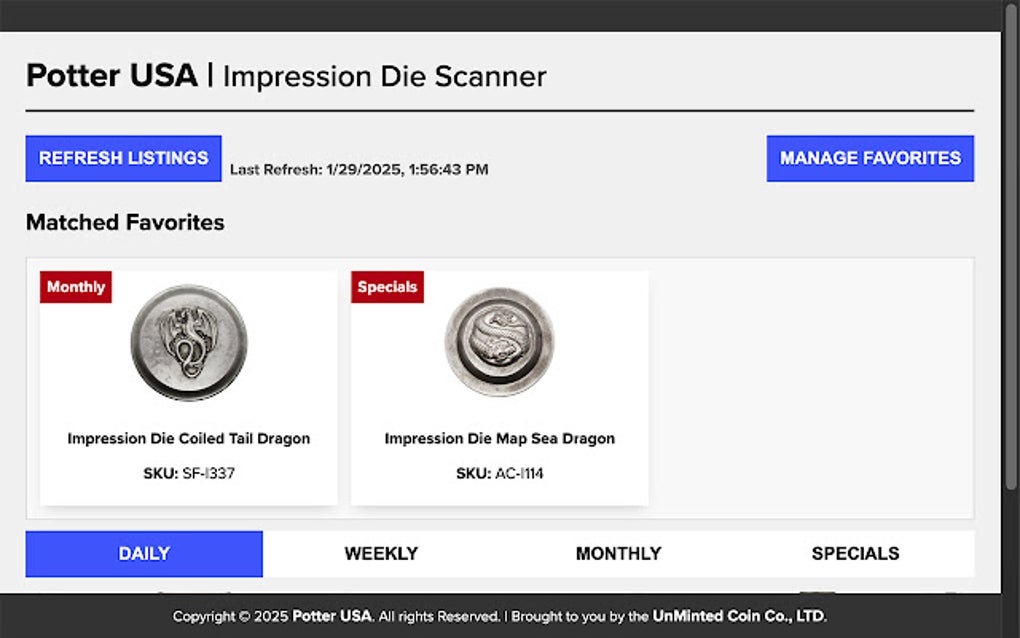Switch to the Monthly tab
The image size is (1020, 638).
(x=618, y=553)
